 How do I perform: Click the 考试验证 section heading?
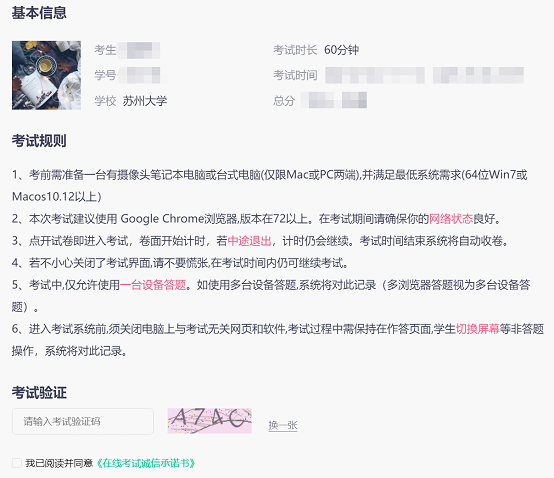click(39, 393)
